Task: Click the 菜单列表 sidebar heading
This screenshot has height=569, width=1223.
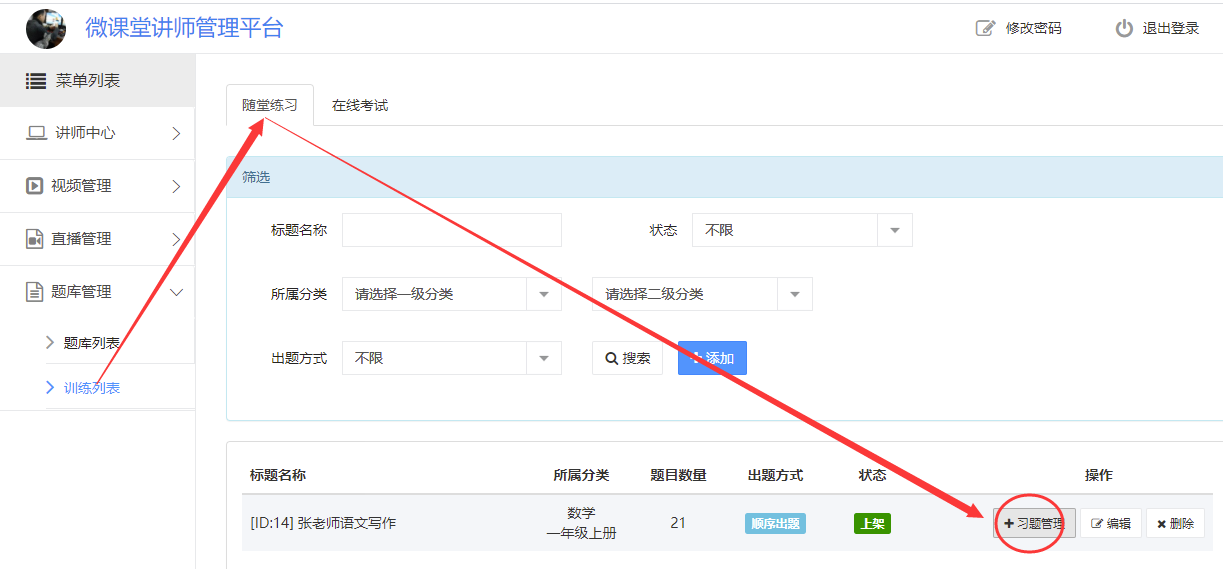Action: (88, 81)
